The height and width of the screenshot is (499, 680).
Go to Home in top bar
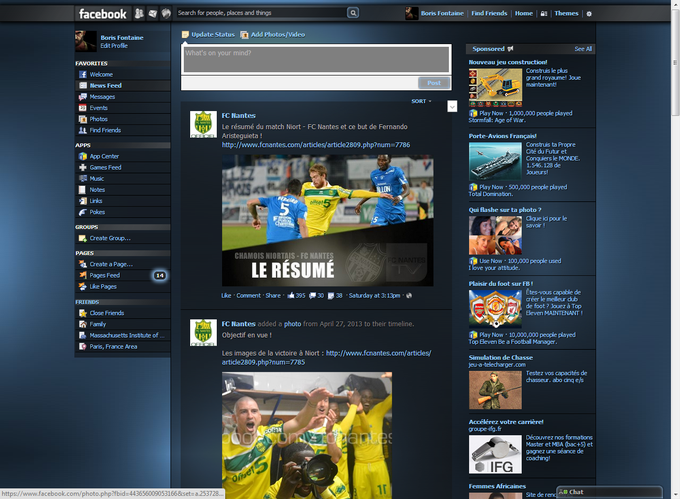(524, 13)
